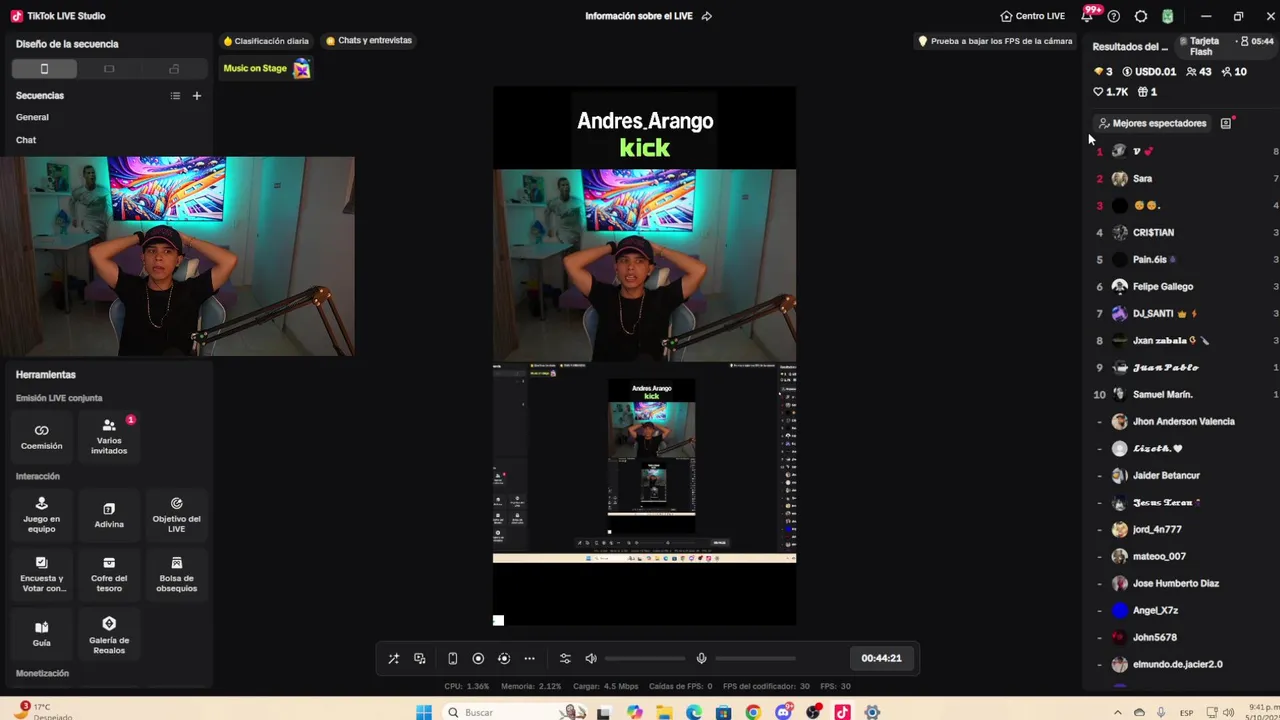Mute the speaker volume icon
Image resolution: width=1280 pixels, height=720 pixels.
tap(591, 658)
